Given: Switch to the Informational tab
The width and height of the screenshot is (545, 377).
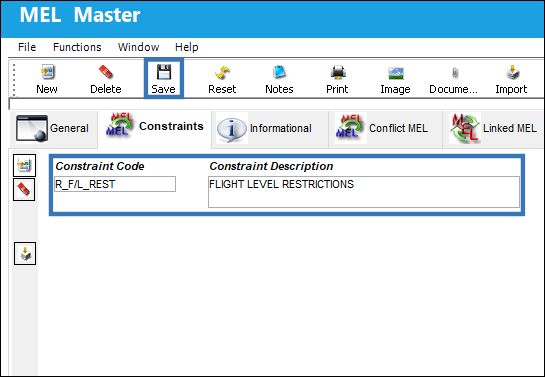Looking at the screenshot, I should 270,129.
